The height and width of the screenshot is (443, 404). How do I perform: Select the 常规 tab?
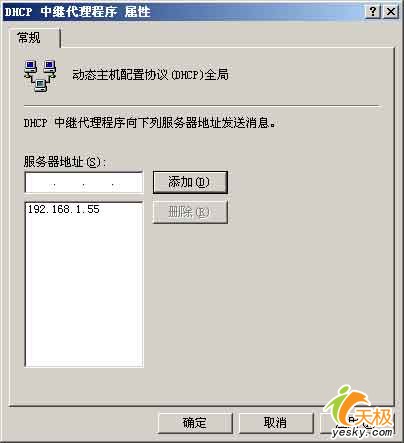29,38
